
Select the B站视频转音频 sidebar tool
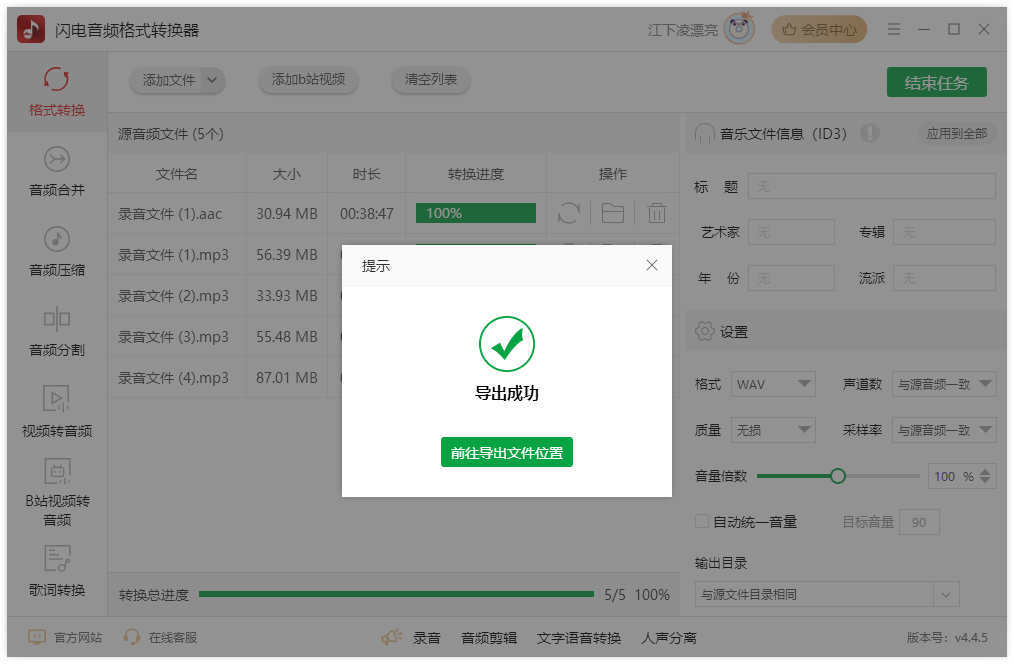[57, 497]
